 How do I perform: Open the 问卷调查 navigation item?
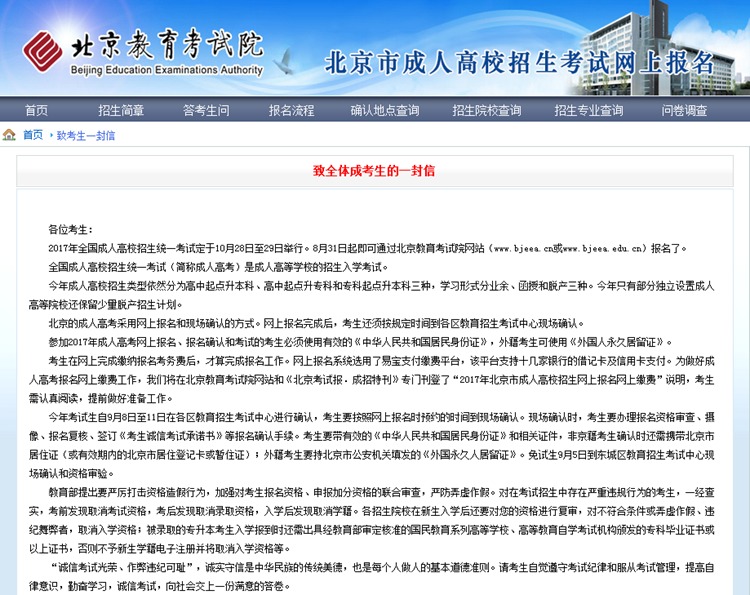tap(684, 110)
